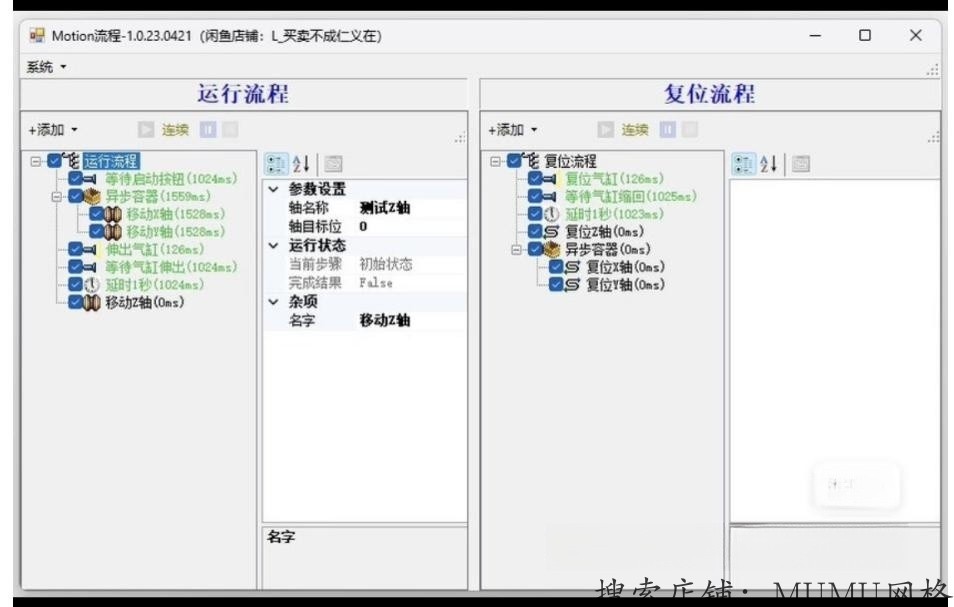Image resolution: width=954 pixels, height=607 pixels.
Task: Collapse the 复位流程 root tree node
Action: (496, 161)
